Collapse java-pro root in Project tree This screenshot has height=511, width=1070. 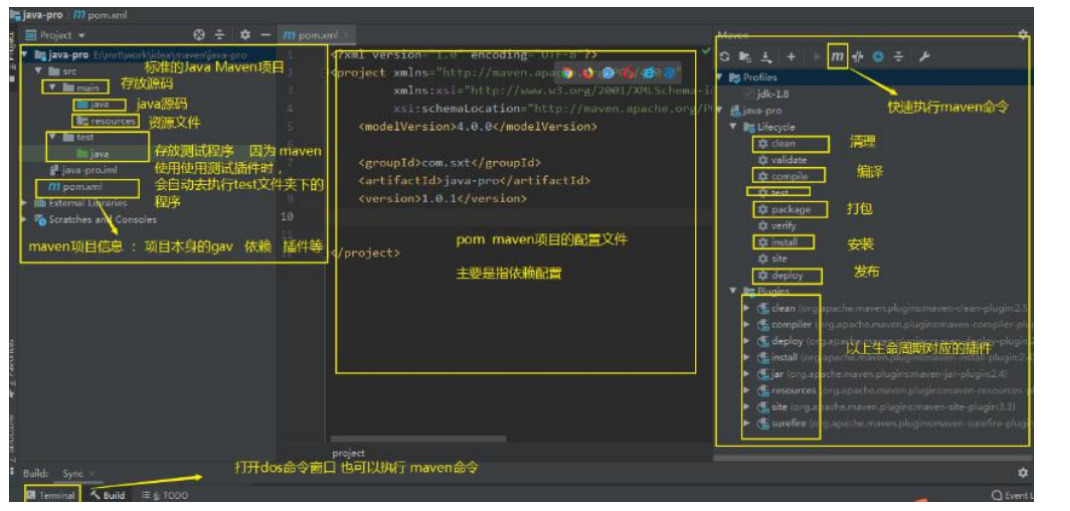coord(25,55)
